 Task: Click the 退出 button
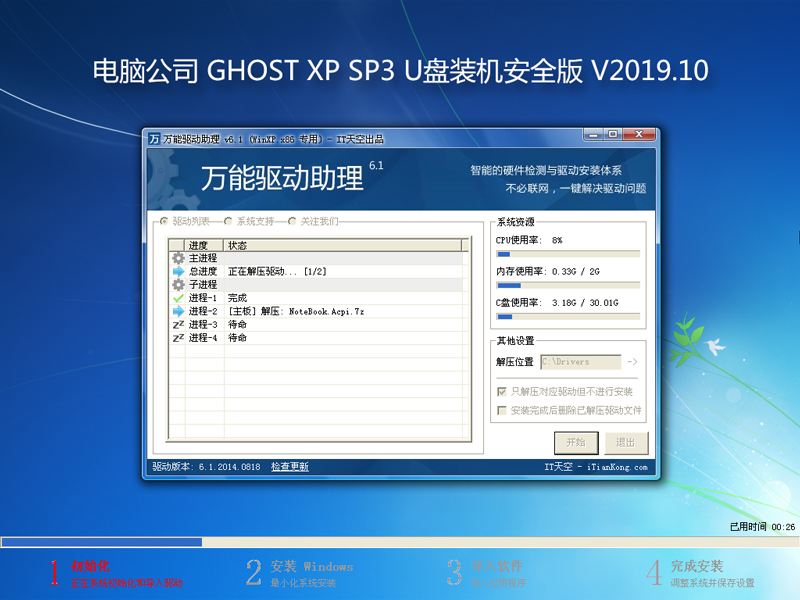(626, 442)
